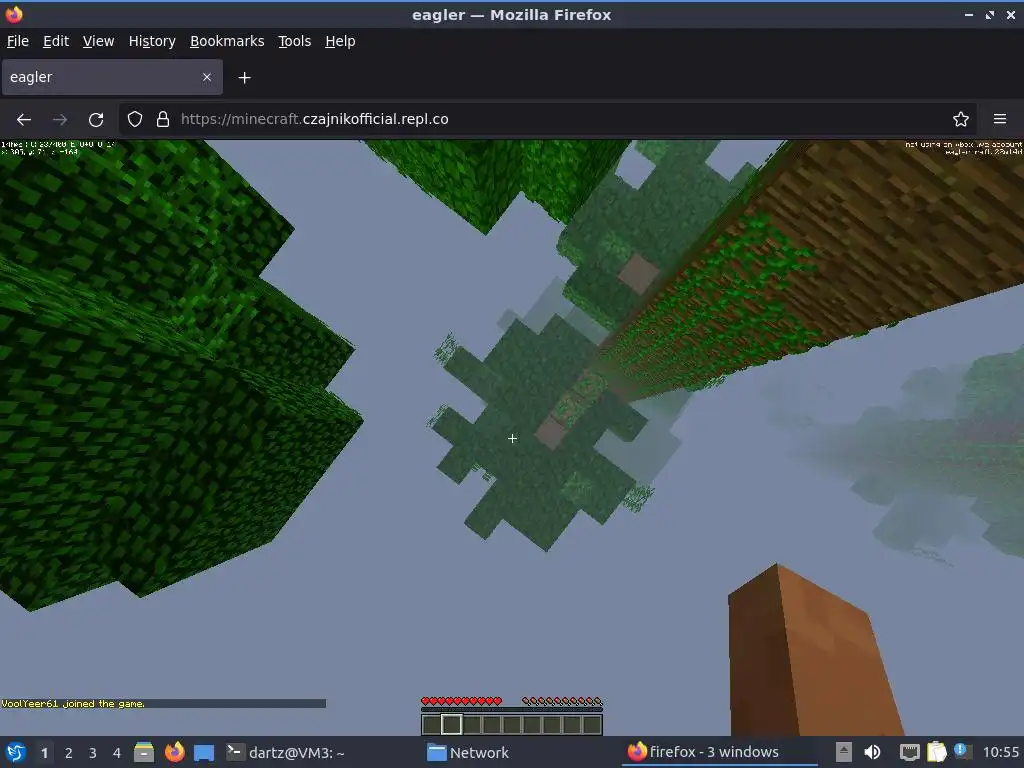Open a new tab with plus button
This screenshot has width=1024, height=768.
pos(244,78)
